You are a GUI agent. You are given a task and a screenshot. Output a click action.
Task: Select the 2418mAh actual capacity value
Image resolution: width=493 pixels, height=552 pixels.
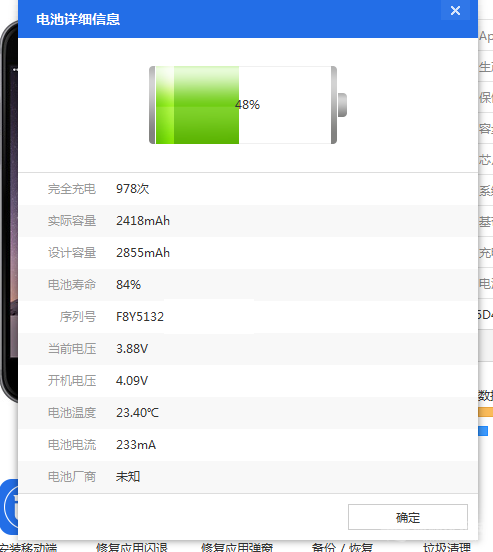tap(143, 221)
